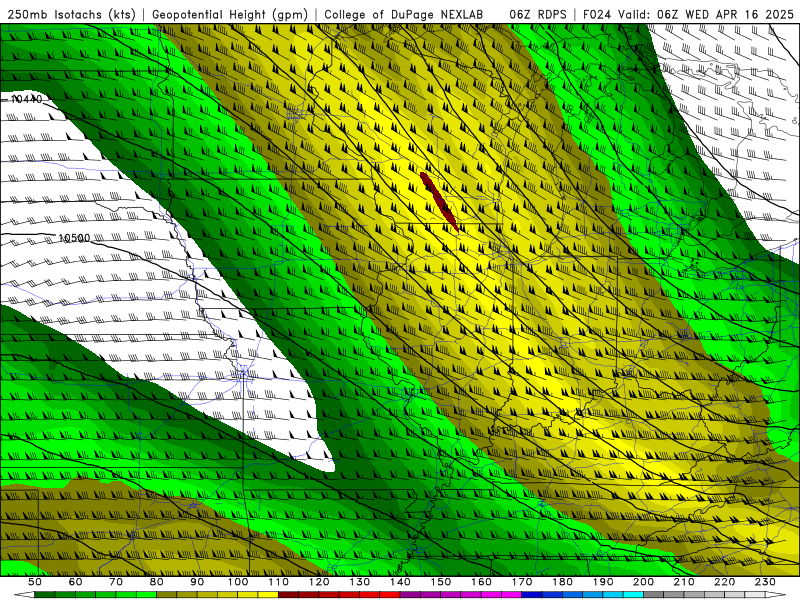Select the 'WED APR 16 2025' valid date
The image size is (800, 600).
[x=739, y=14]
